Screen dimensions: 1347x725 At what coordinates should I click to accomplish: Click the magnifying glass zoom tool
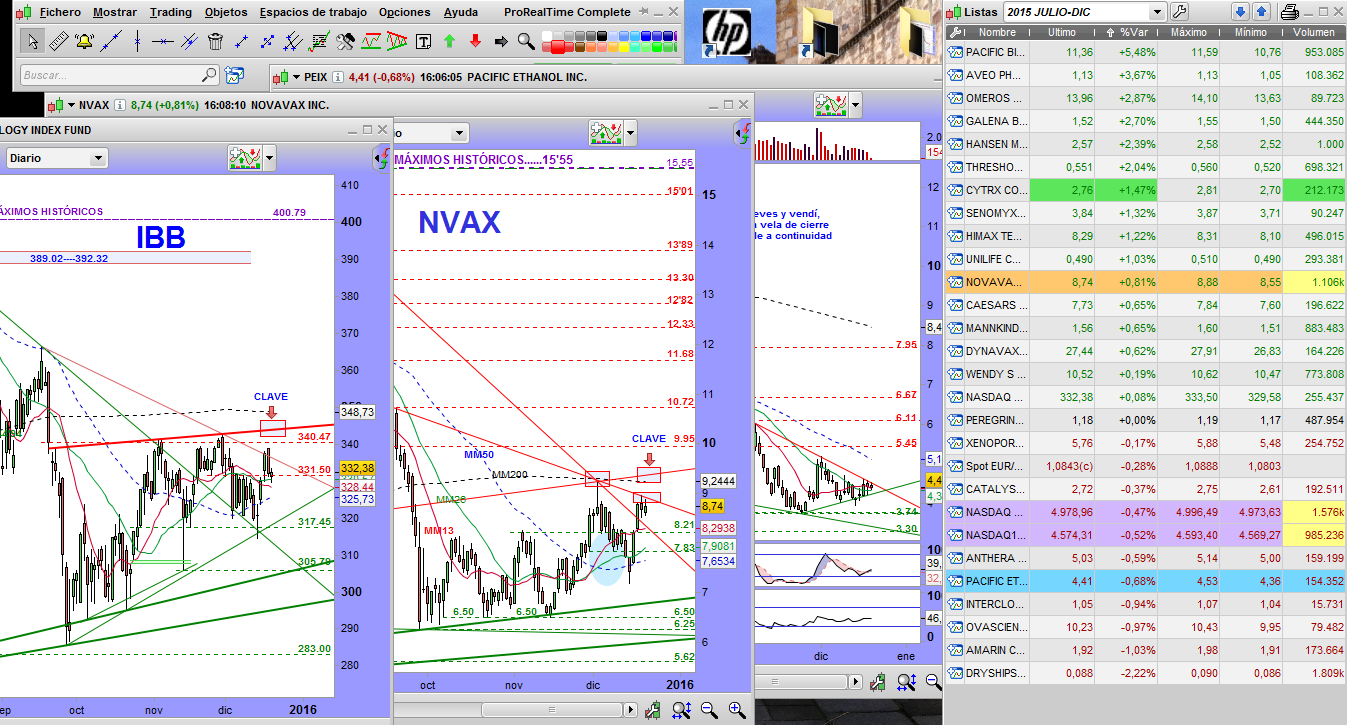526,41
